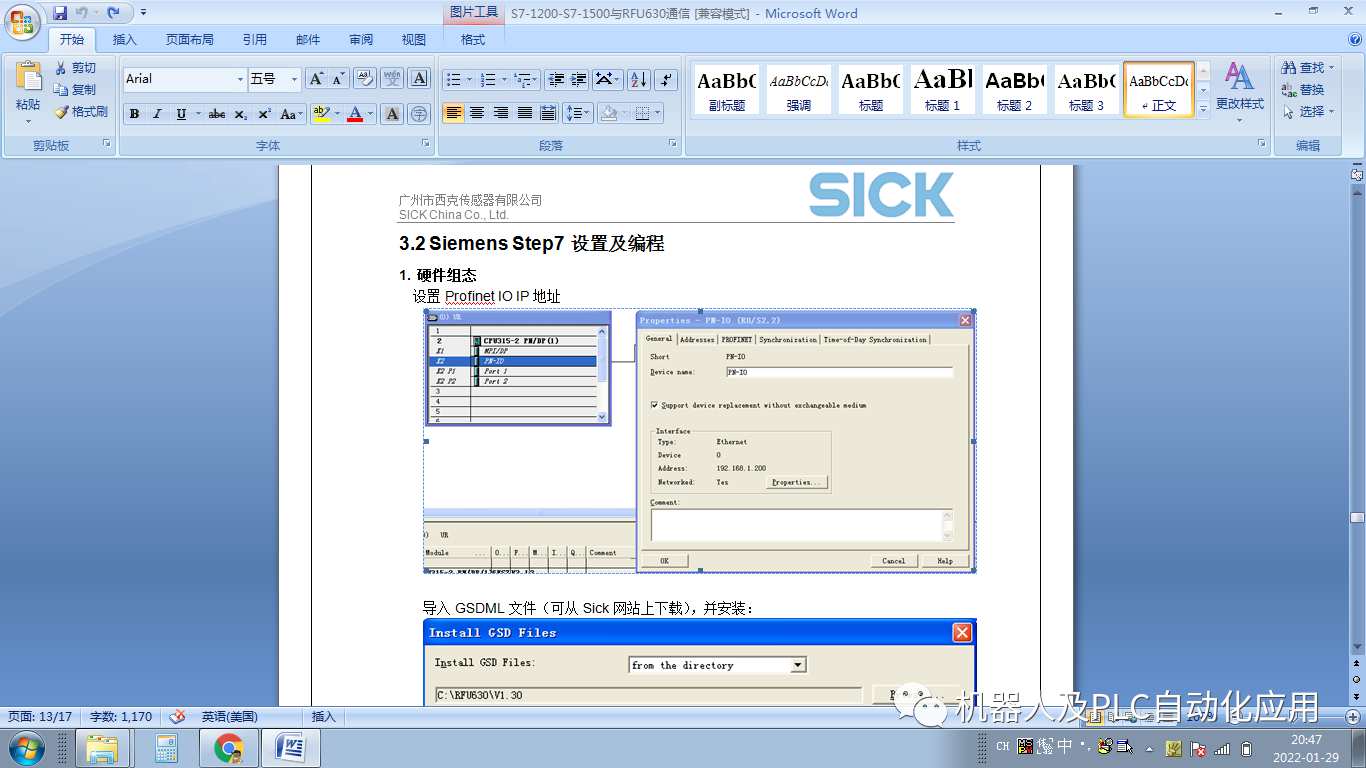The width and height of the screenshot is (1366, 768).
Task: Align text left
Action: tap(454, 113)
